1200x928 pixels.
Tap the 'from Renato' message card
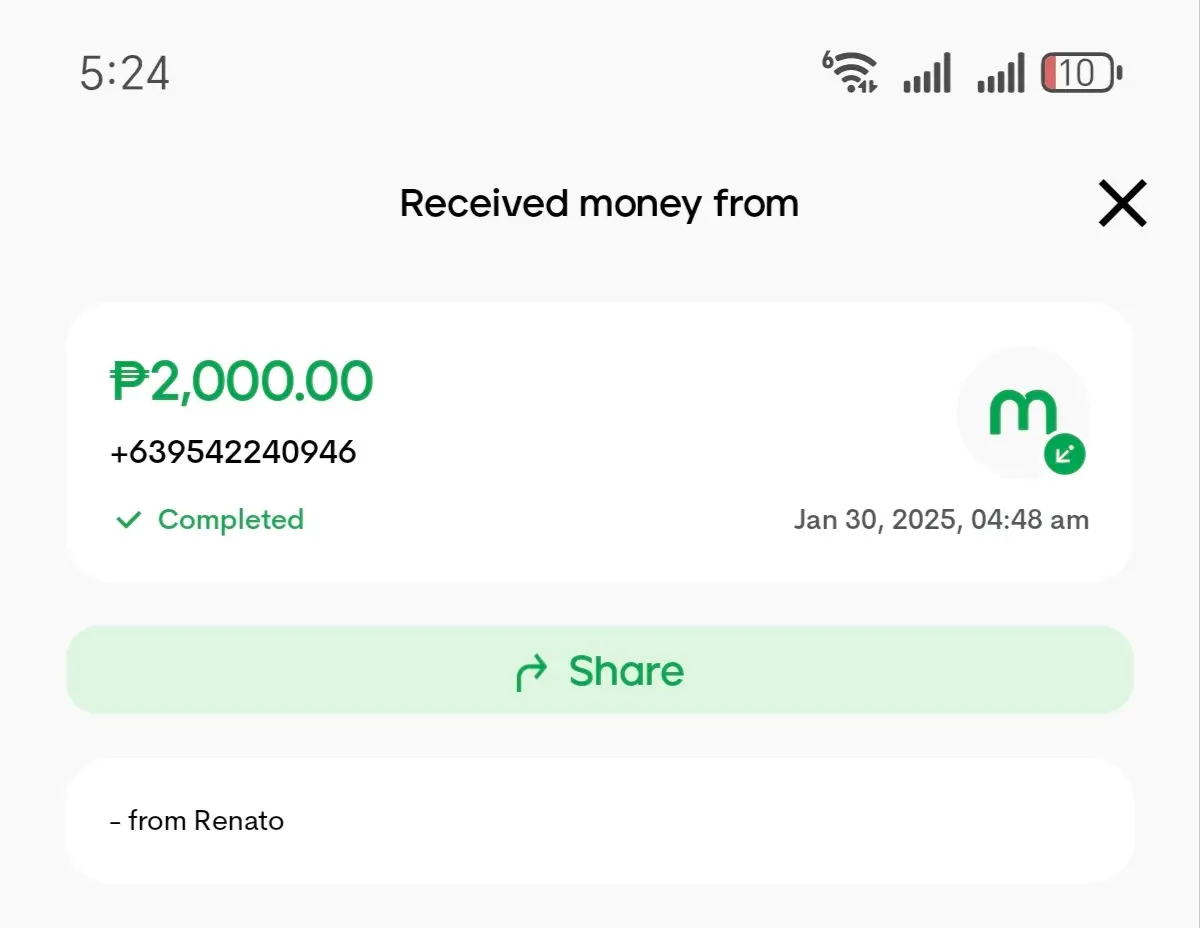point(600,821)
